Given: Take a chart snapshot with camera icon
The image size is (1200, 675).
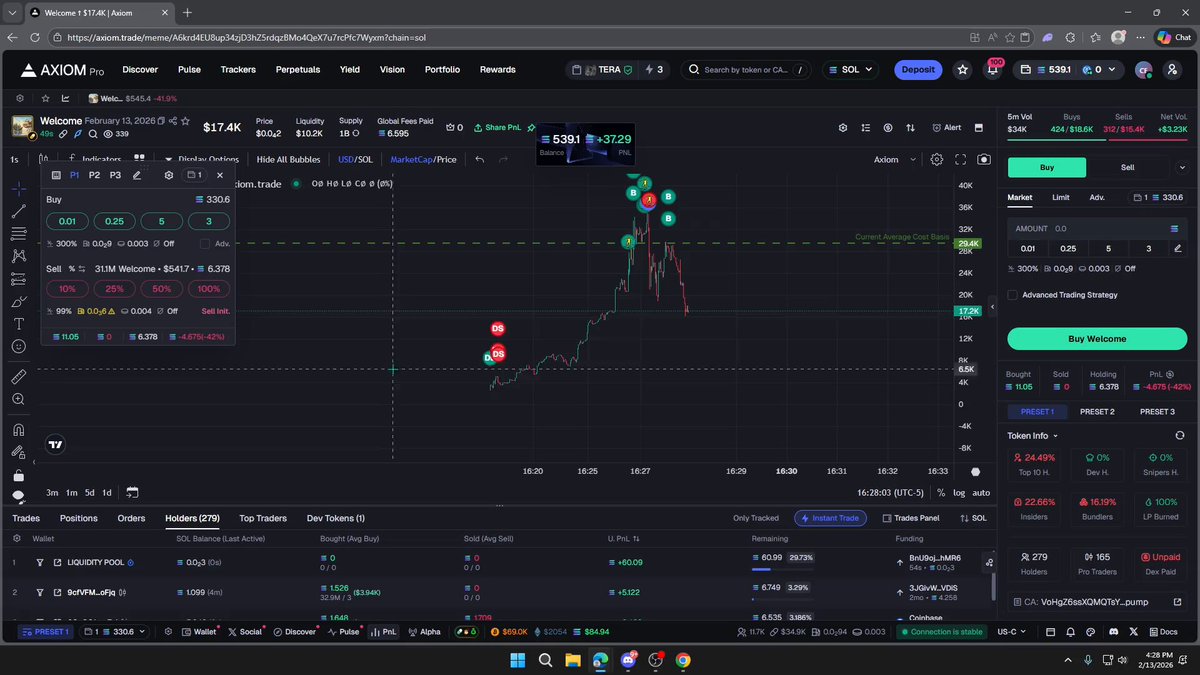Looking at the screenshot, I should (x=984, y=159).
